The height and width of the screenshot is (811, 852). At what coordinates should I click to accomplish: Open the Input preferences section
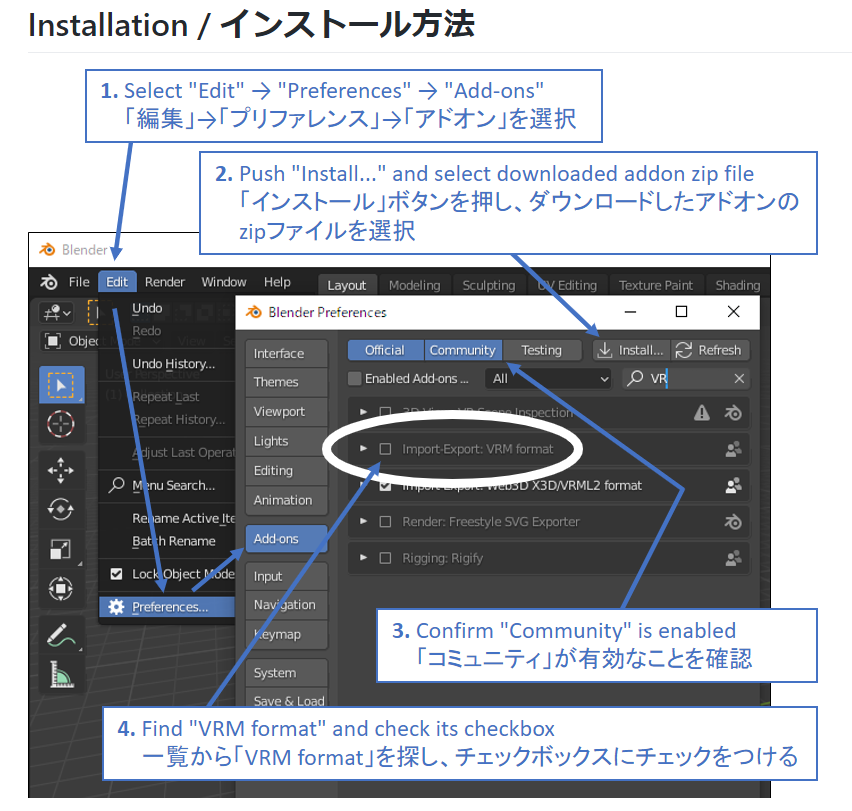click(286, 576)
